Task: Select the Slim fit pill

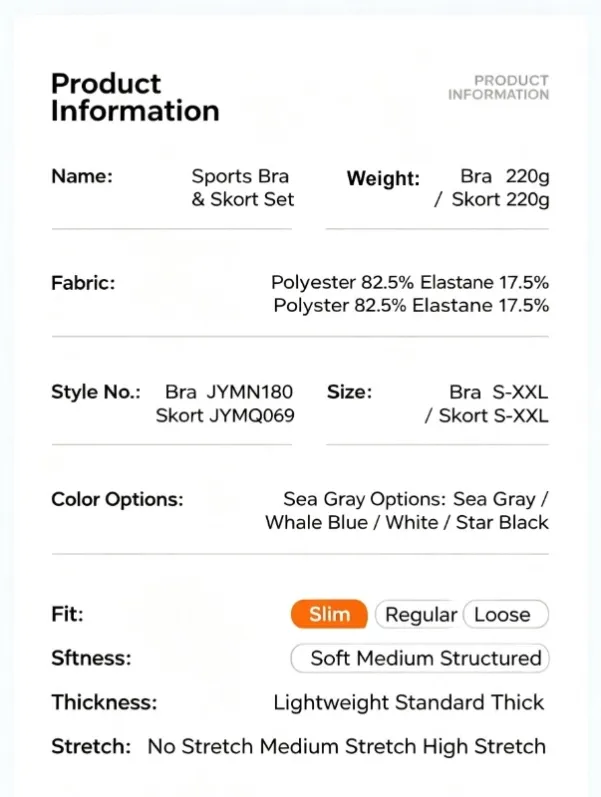Action: tap(329, 614)
